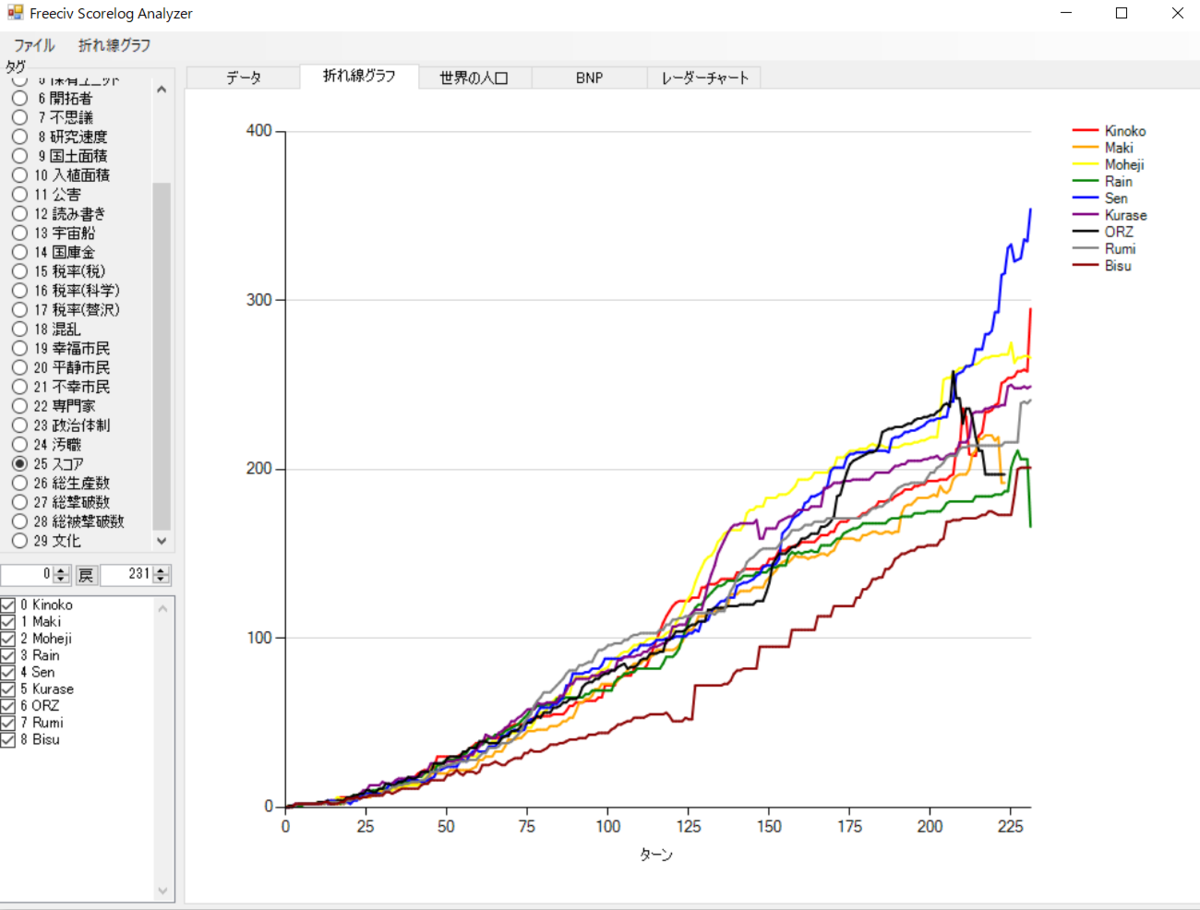Switch to the BNP tab
The width and height of the screenshot is (1200, 910).
(589, 78)
